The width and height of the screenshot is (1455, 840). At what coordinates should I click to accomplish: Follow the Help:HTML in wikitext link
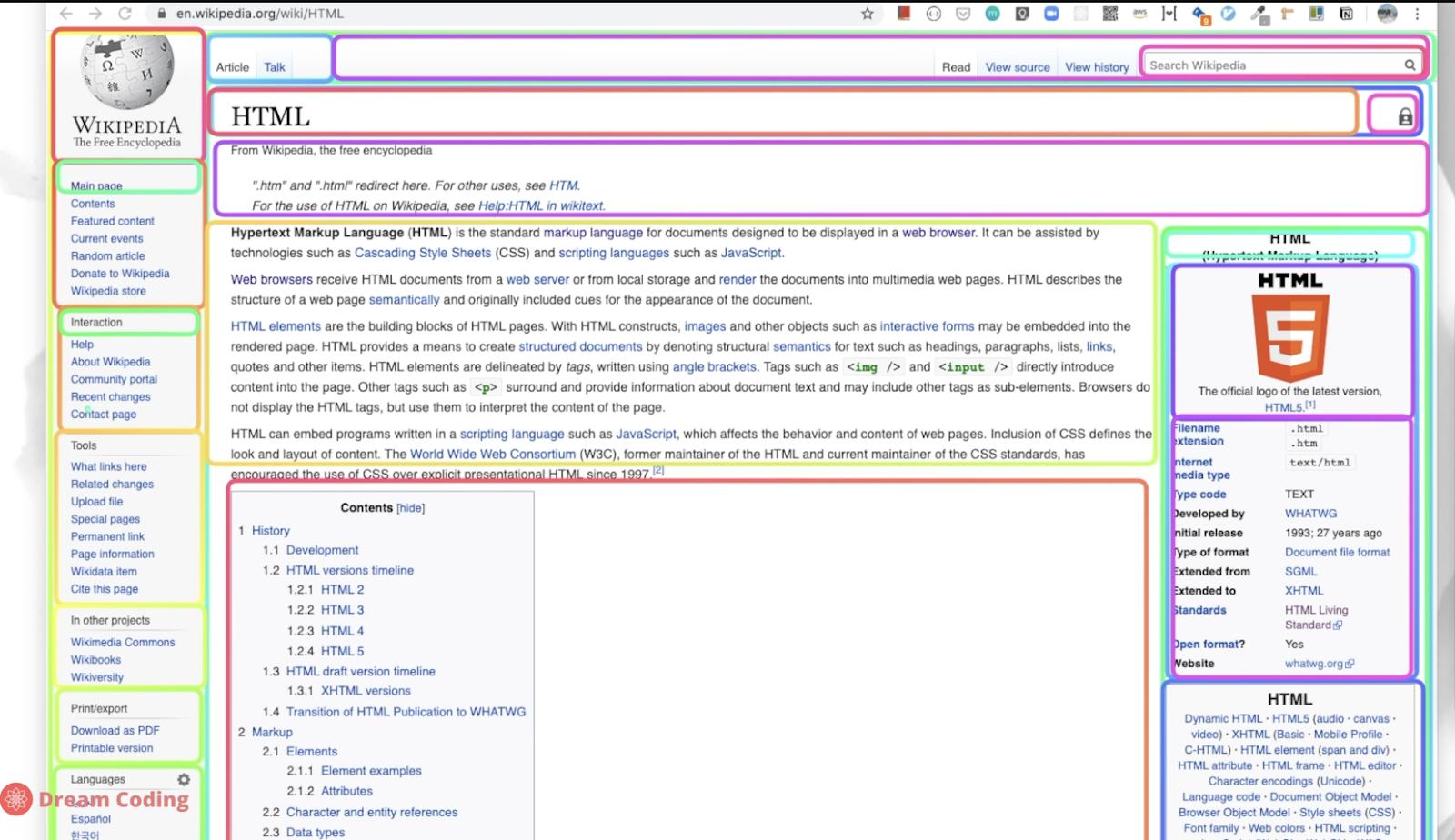tap(541, 205)
